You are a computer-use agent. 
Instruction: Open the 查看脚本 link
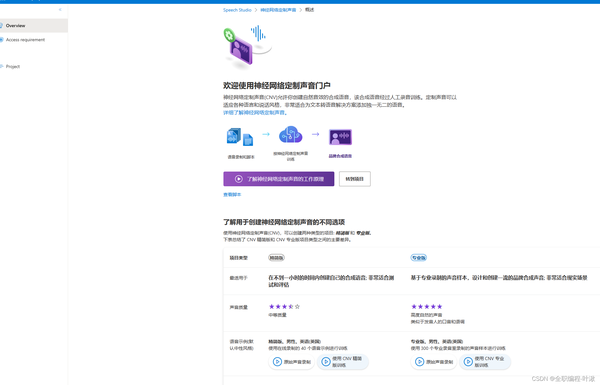(x=232, y=195)
